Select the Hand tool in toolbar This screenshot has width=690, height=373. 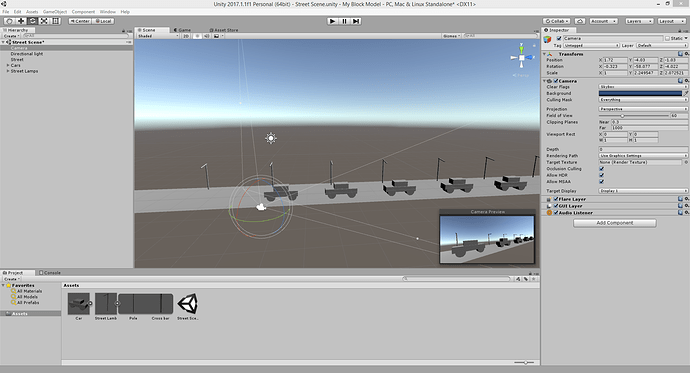coord(9,21)
